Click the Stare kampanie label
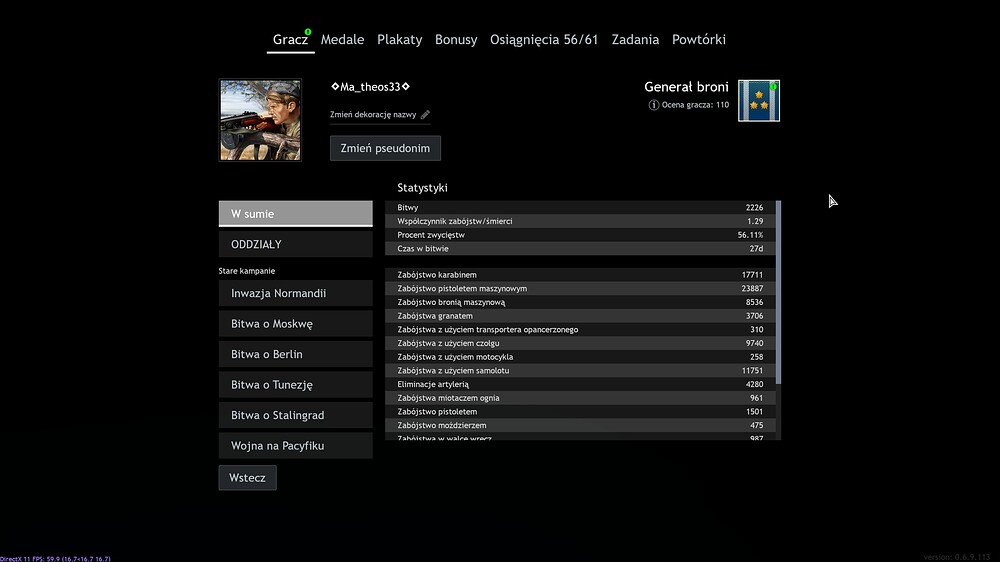The width and height of the screenshot is (1000, 562). point(247,271)
